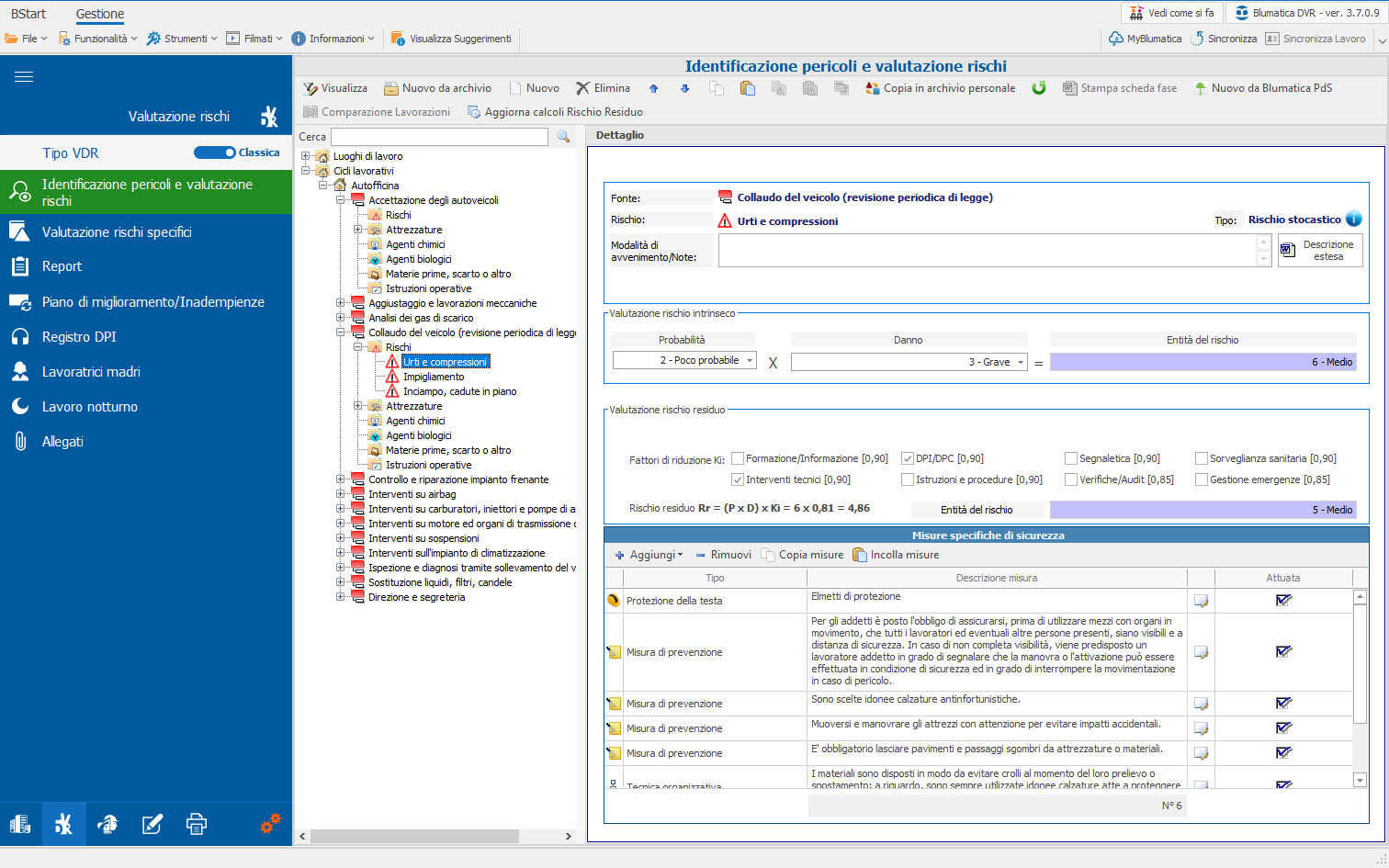1389x868 pixels.
Task: Check the Sorveglianza sanitaria checkbox
Action: click(x=1202, y=458)
